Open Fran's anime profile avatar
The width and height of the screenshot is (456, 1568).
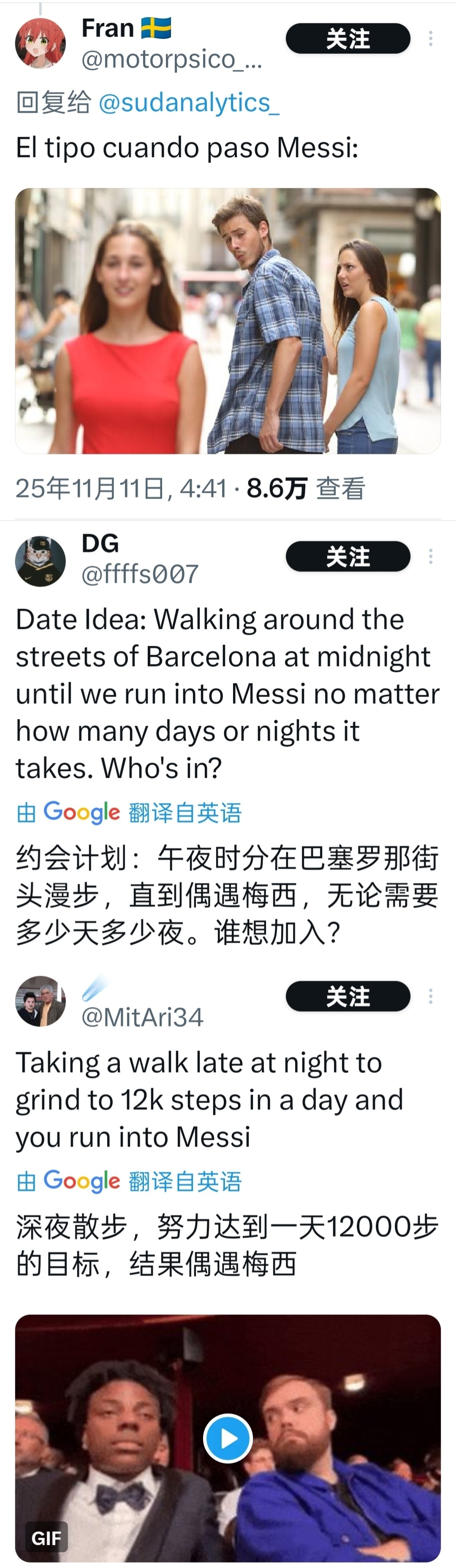pos(40,43)
